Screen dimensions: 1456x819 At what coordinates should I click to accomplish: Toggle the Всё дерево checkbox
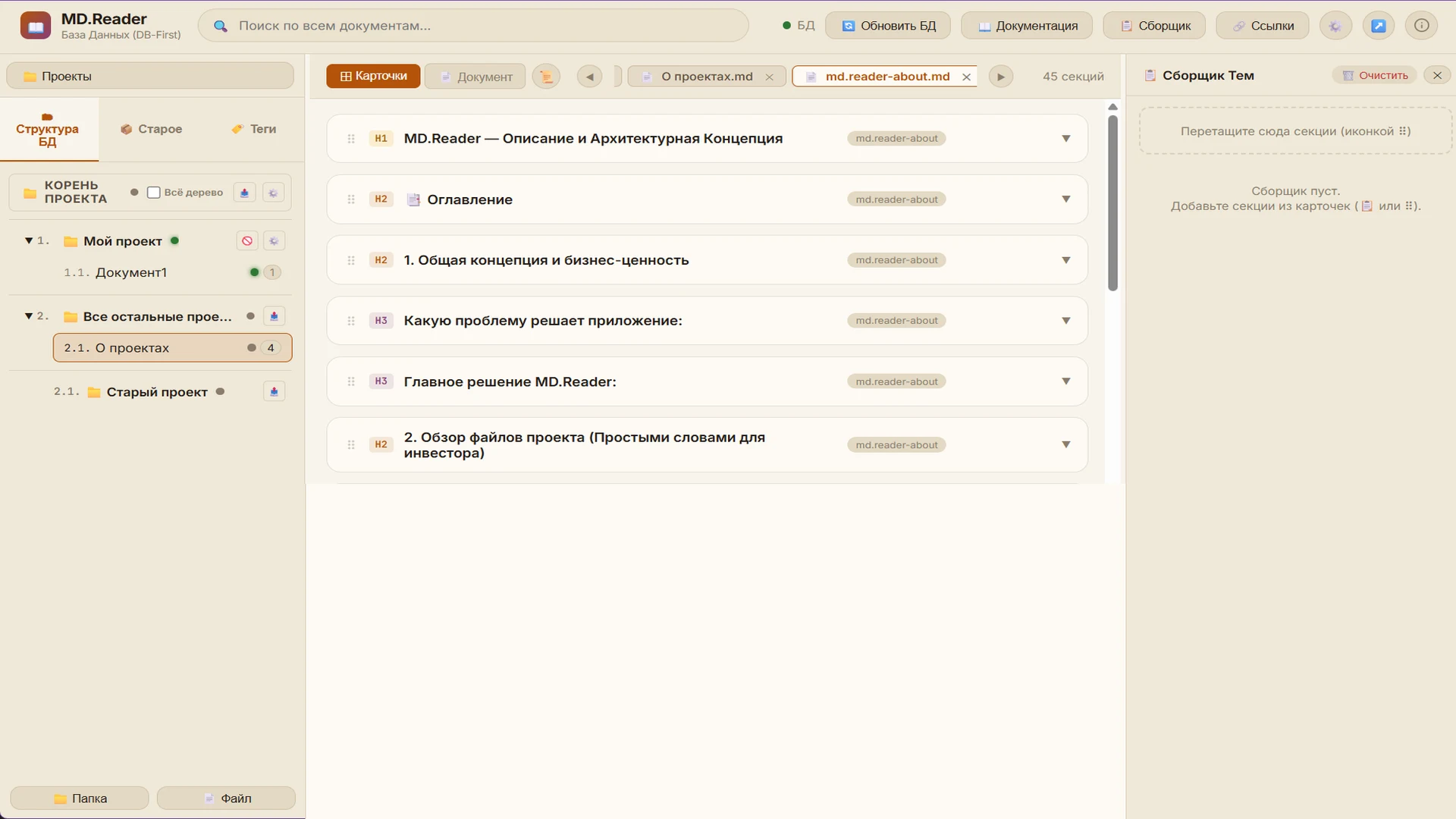tap(154, 193)
